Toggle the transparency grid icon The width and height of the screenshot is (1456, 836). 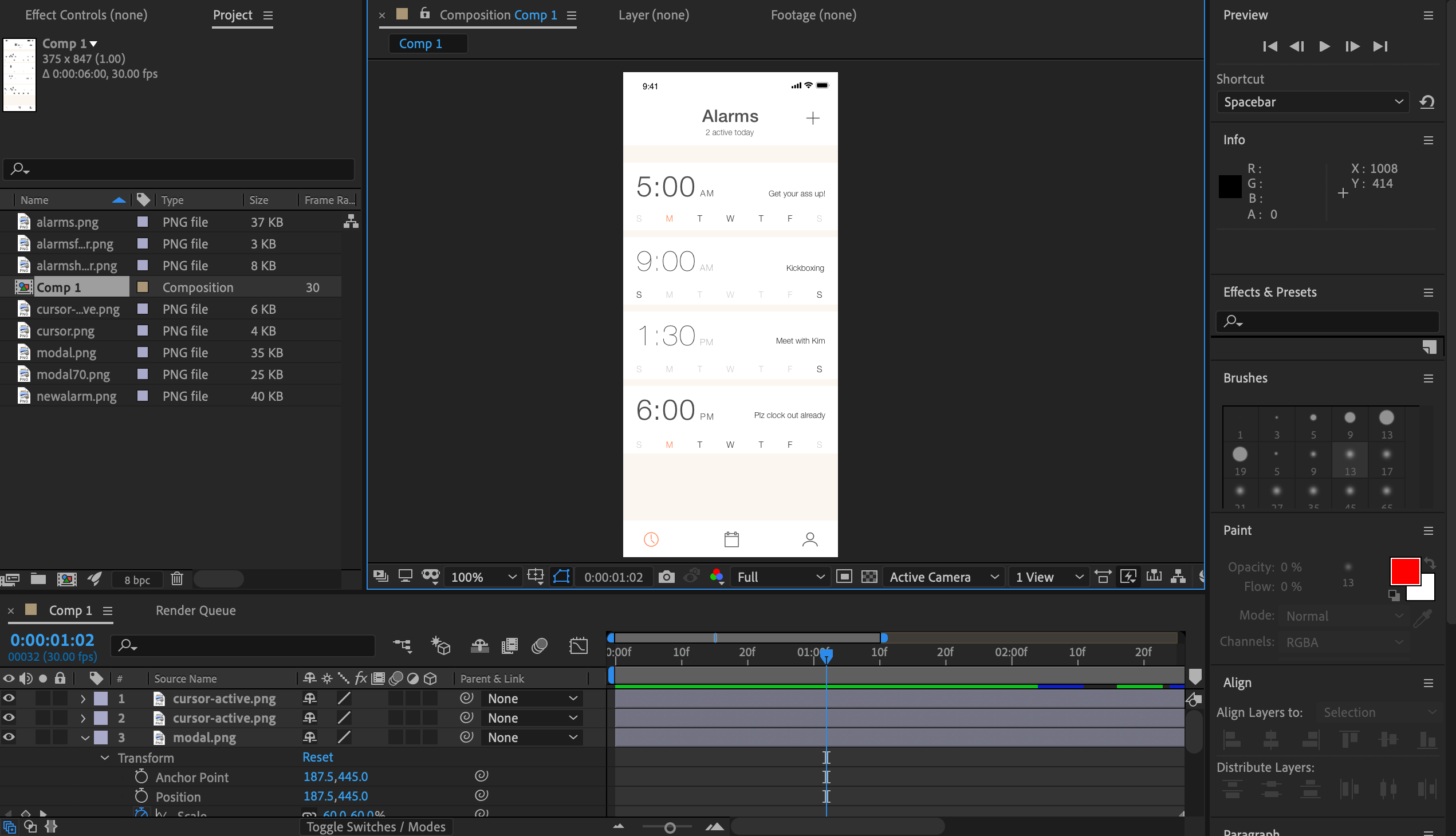click(x=869, y=577)
